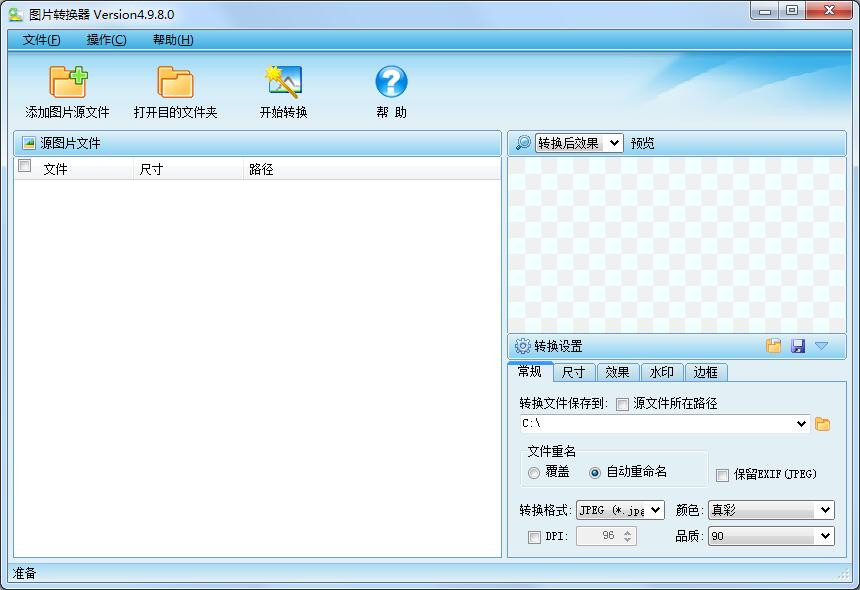
Task: Switch to the 边框 tab
Action: point(705,372)
